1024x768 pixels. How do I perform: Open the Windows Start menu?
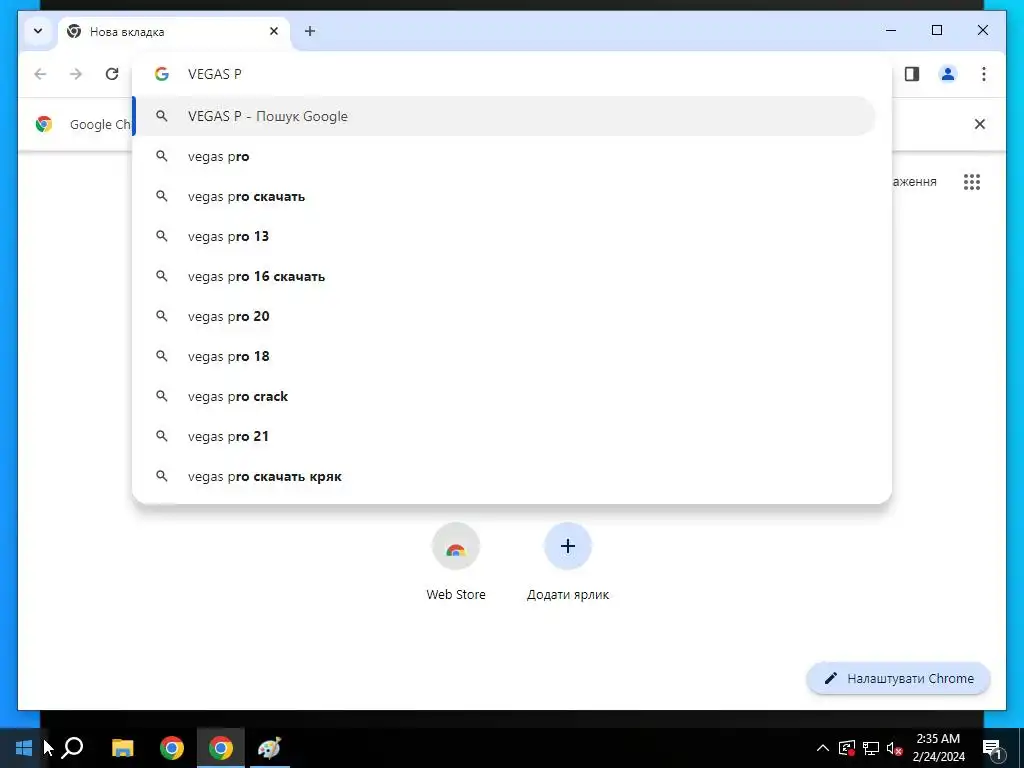(24, 748)
